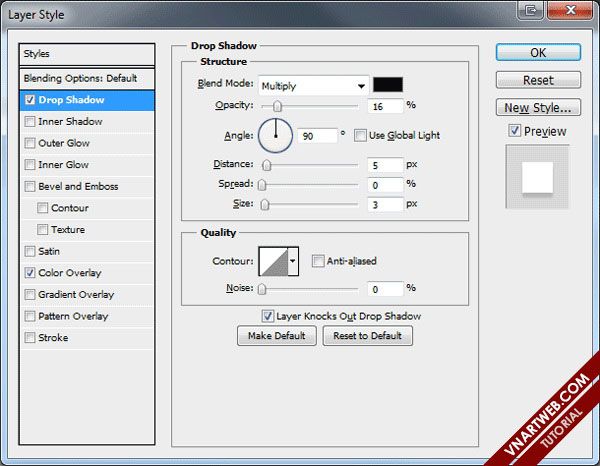Viewport: 600px width, 466px height.
Task: Enable the Anti-aliased checkbox
Action: [318, 262]
